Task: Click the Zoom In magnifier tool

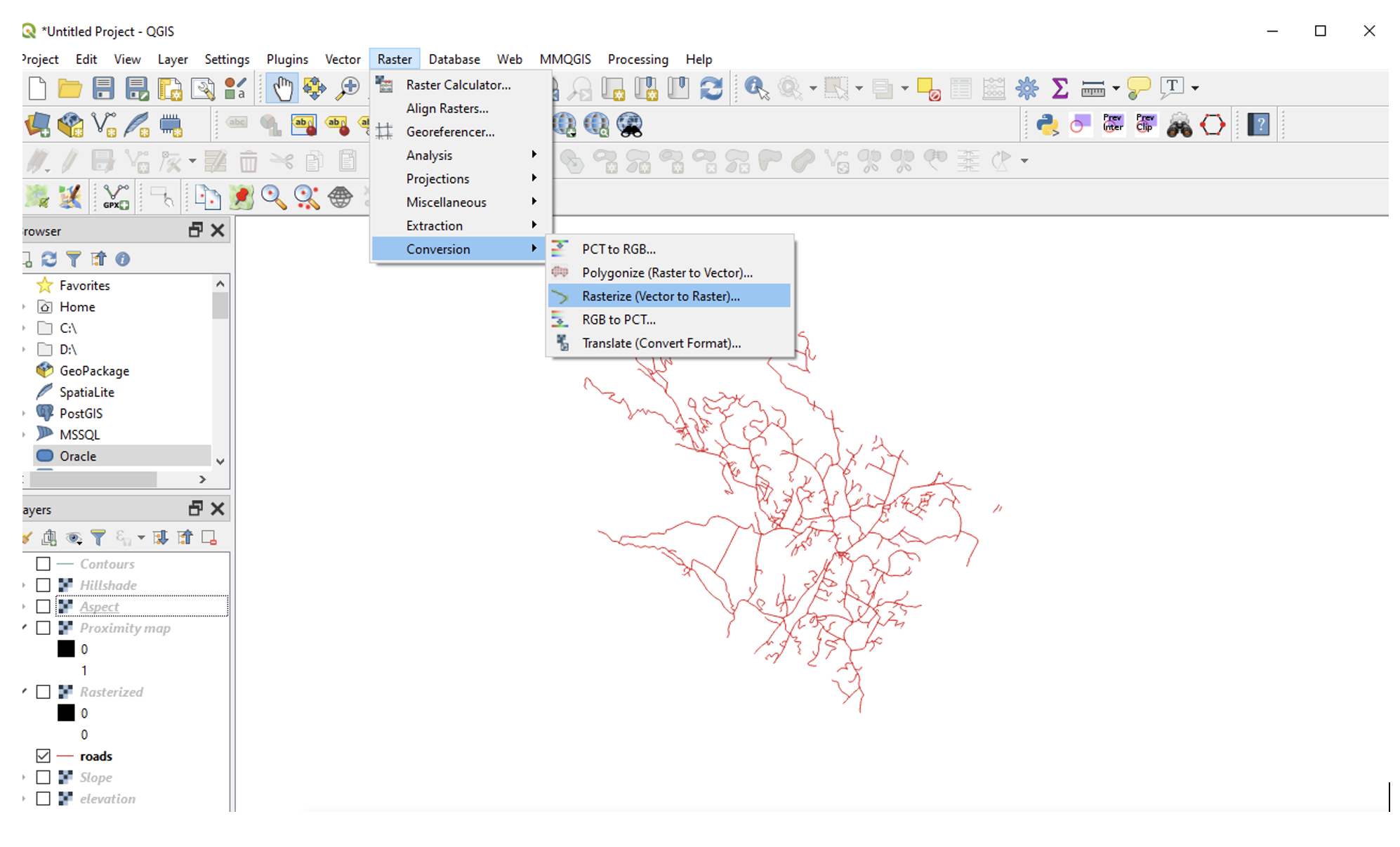Action: pos(348,88)
